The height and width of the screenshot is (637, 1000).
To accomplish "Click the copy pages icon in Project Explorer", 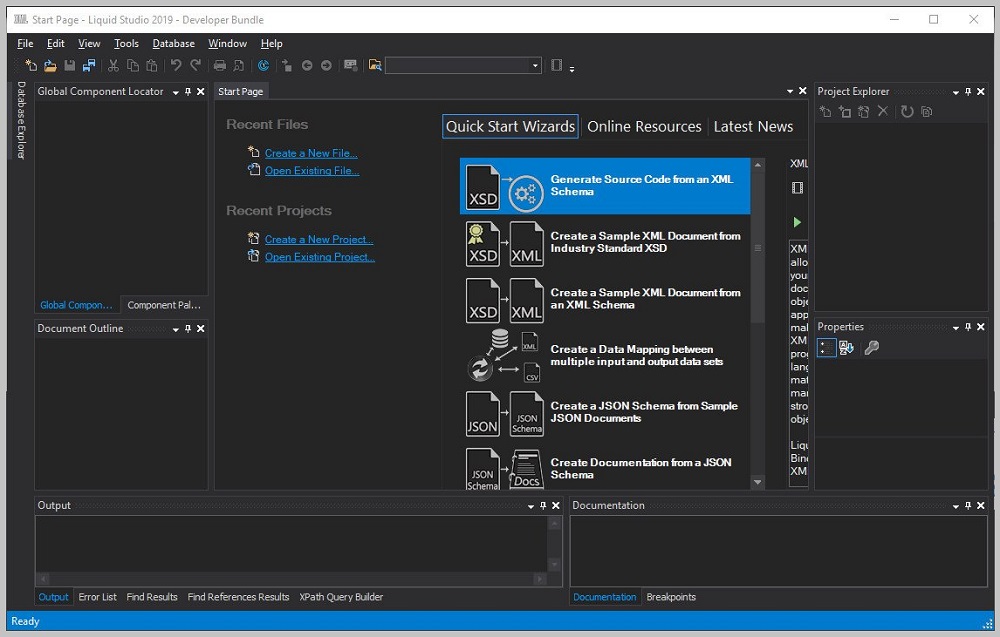I will (x=927, y=112).
